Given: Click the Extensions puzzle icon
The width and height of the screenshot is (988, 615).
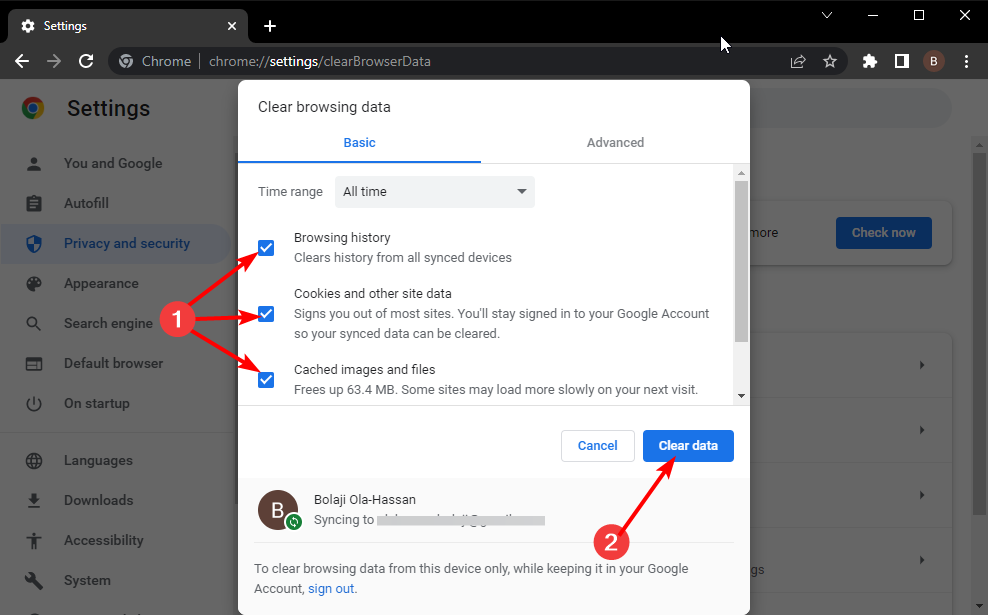Looking at the screenshot, I should 870,61.
